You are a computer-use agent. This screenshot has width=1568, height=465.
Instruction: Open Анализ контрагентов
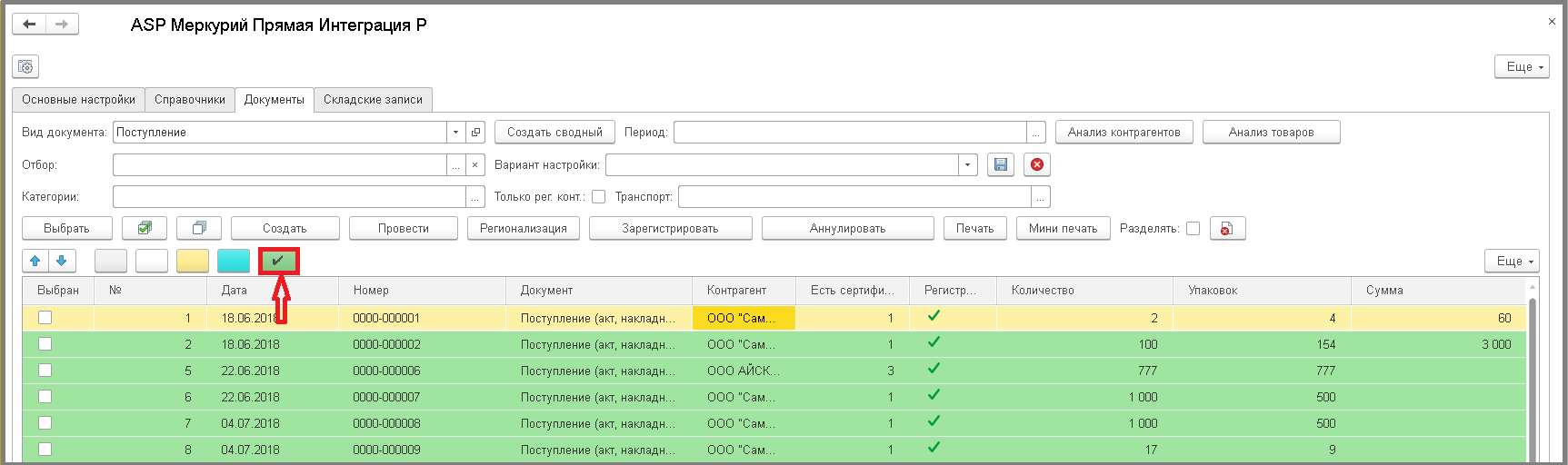tap(1124, 132)
